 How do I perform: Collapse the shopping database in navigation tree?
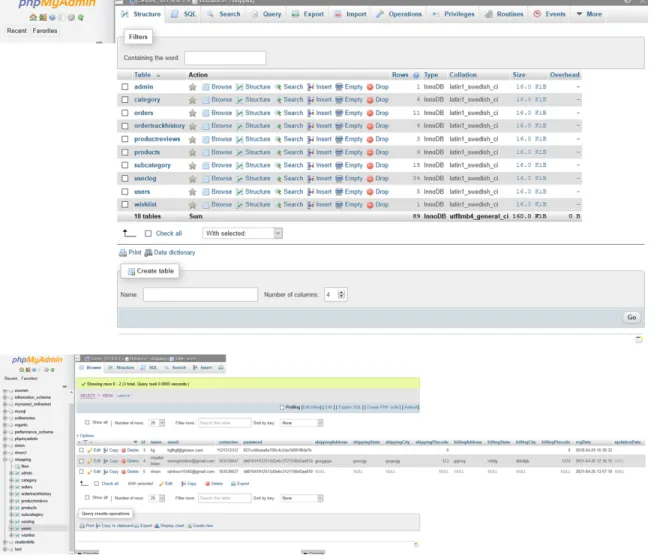pyautogui.click(x=5, y=460)
